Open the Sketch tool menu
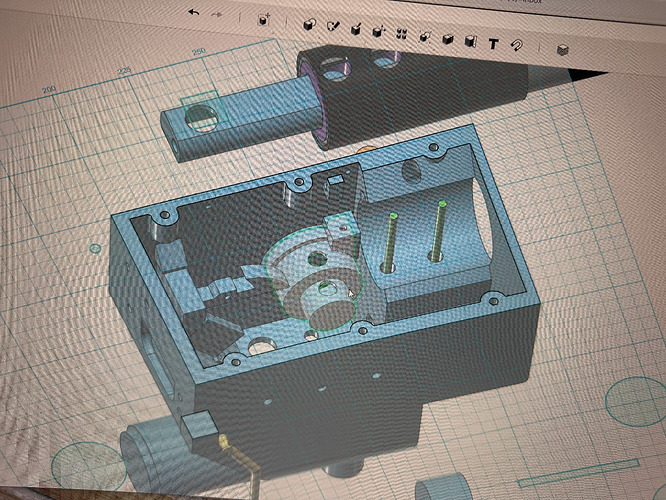The height and width of the screenshot is (500, 666). pos(333,26)
